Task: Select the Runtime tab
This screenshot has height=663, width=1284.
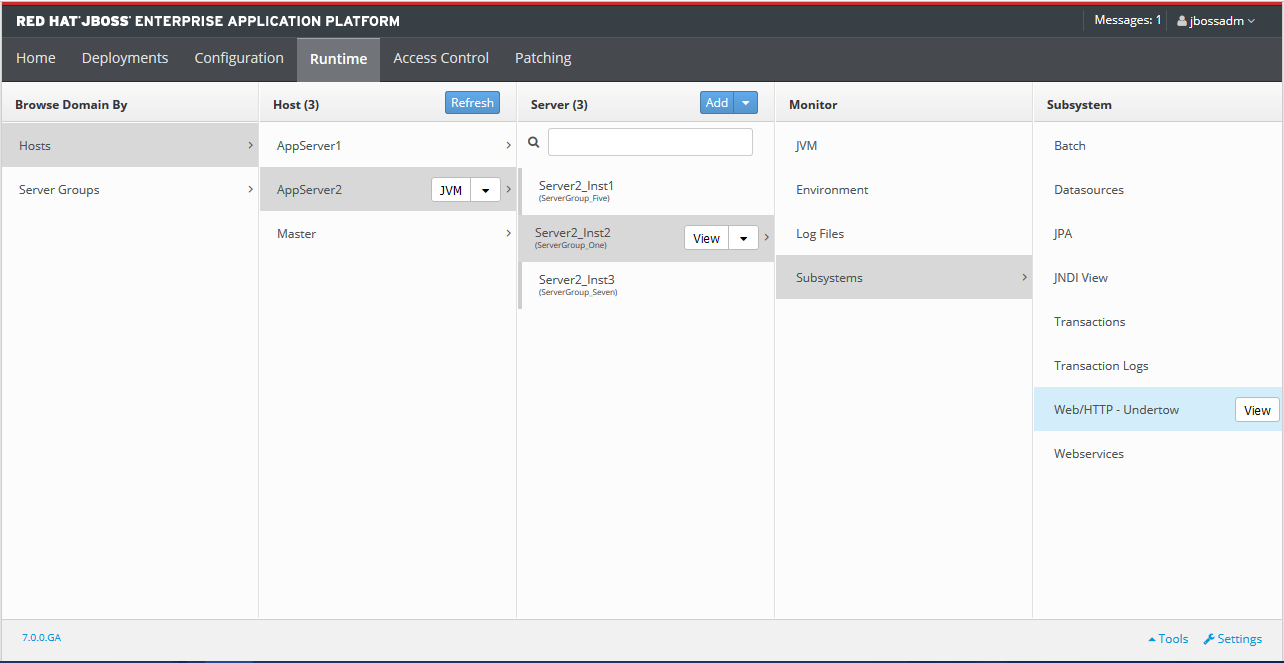Action: [338, 60]
